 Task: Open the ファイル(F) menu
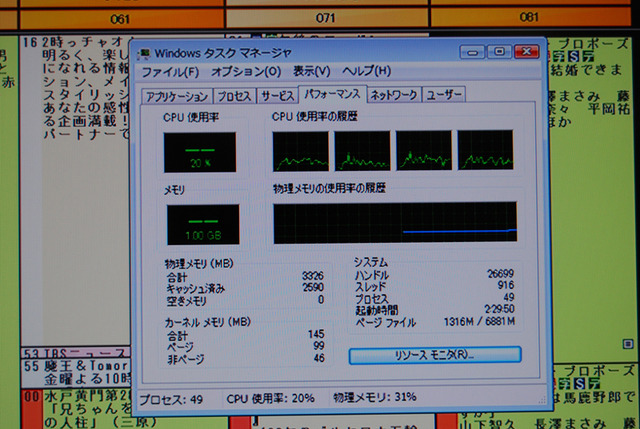click(x=170, y=72)
